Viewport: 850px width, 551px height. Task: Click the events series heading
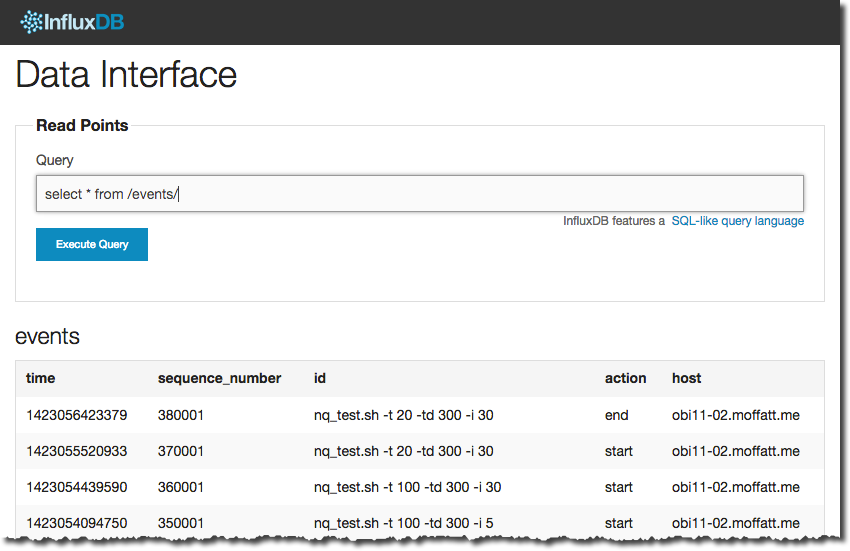tap(47, 336)
